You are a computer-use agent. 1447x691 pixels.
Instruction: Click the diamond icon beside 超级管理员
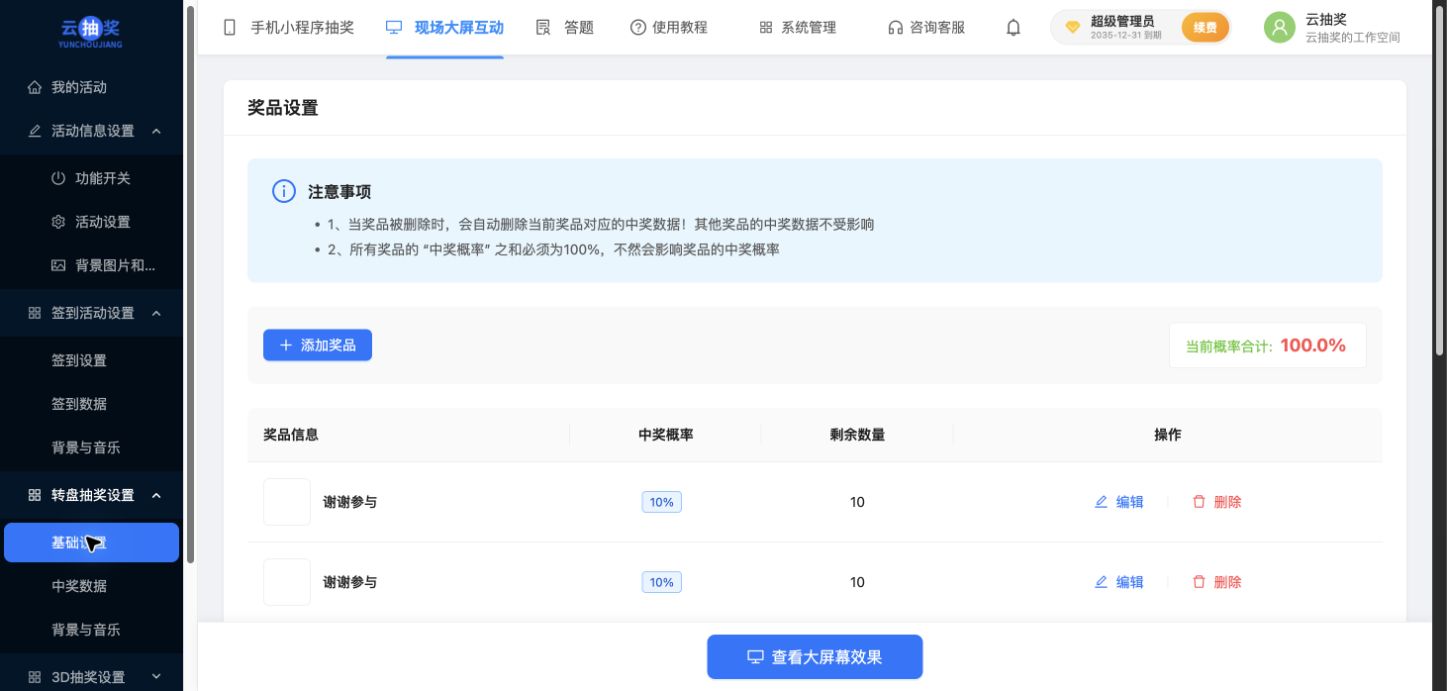click(x=1073, y=27)
